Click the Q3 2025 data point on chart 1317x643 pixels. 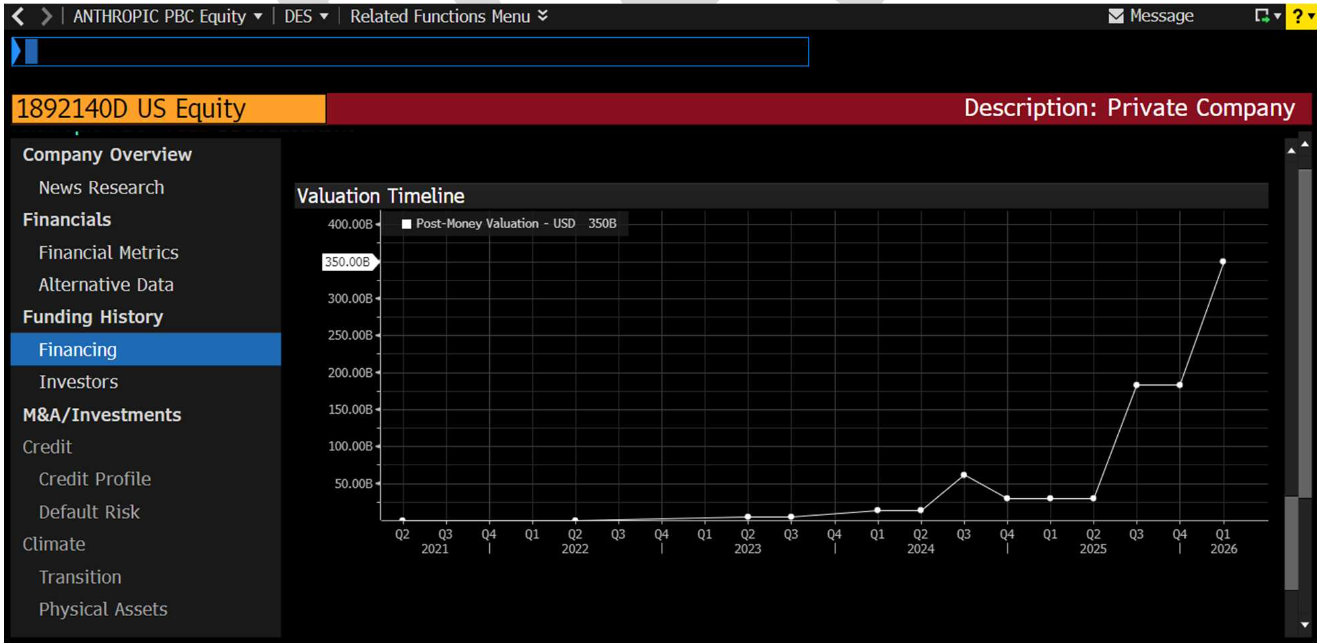(1136, 385)
